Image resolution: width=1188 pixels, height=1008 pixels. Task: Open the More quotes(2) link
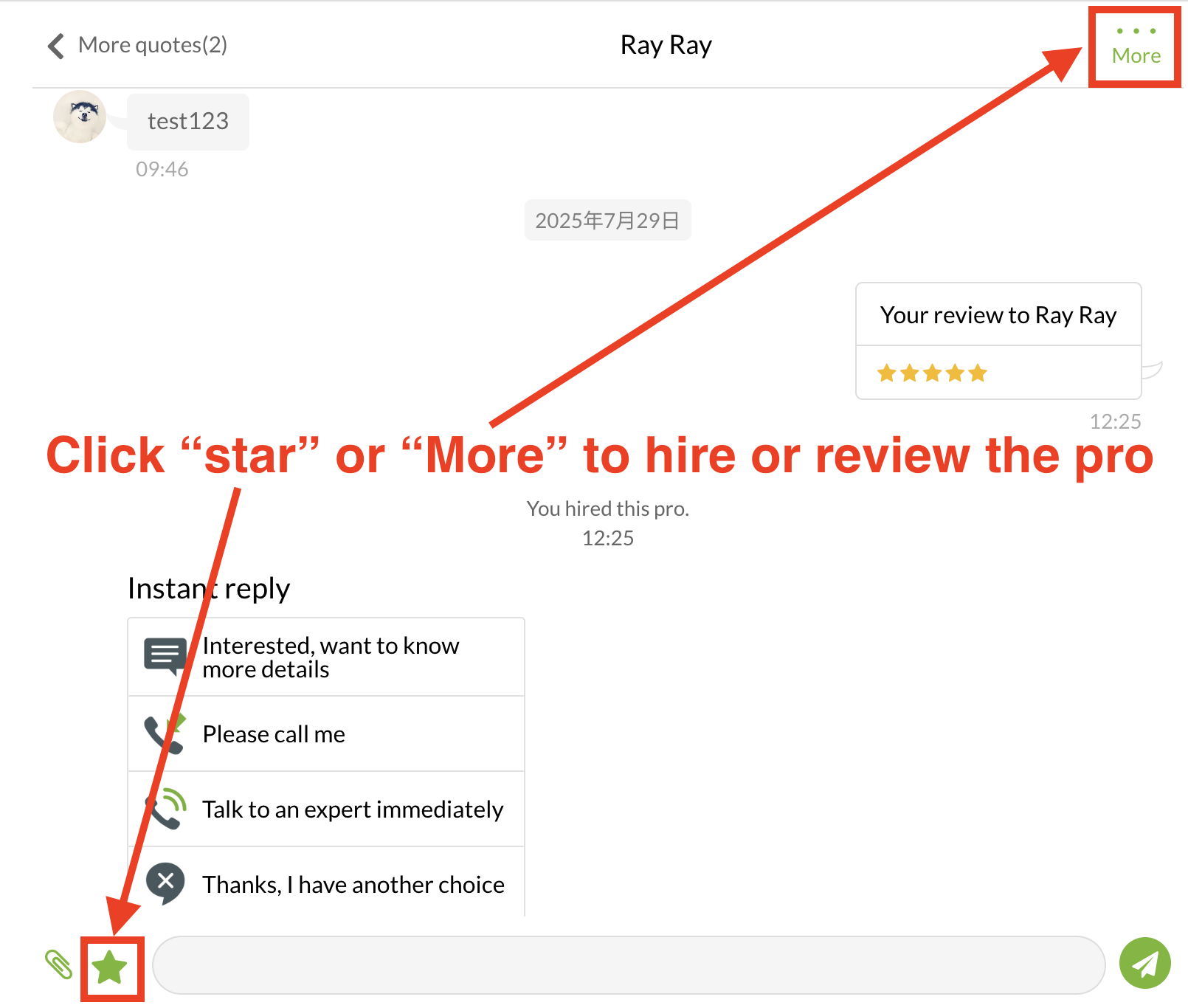point(152,45)
